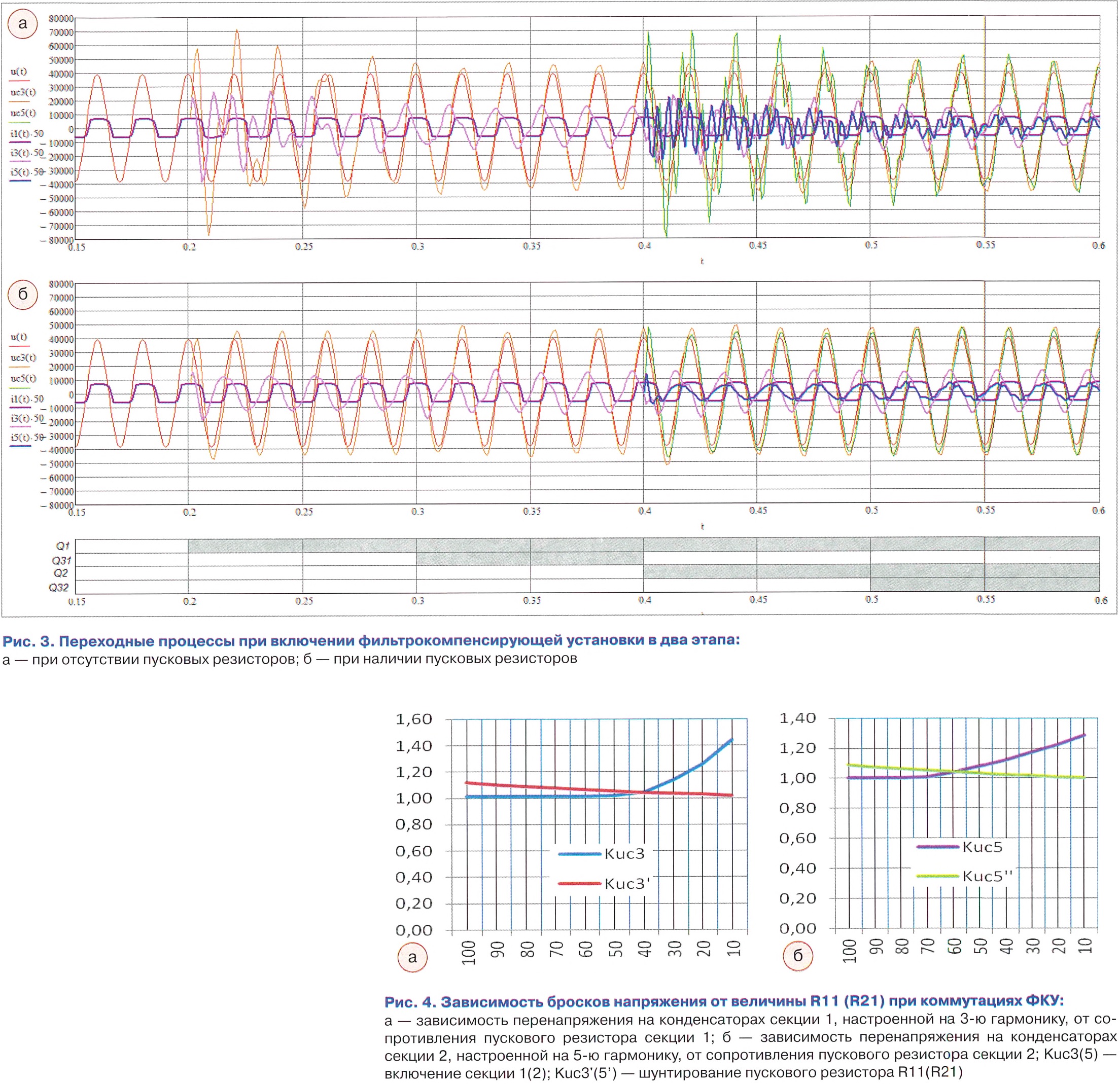Click the i5(t)·50 legend entry in the second chart
1120x1084 pixels.
(x=27, y=438)
